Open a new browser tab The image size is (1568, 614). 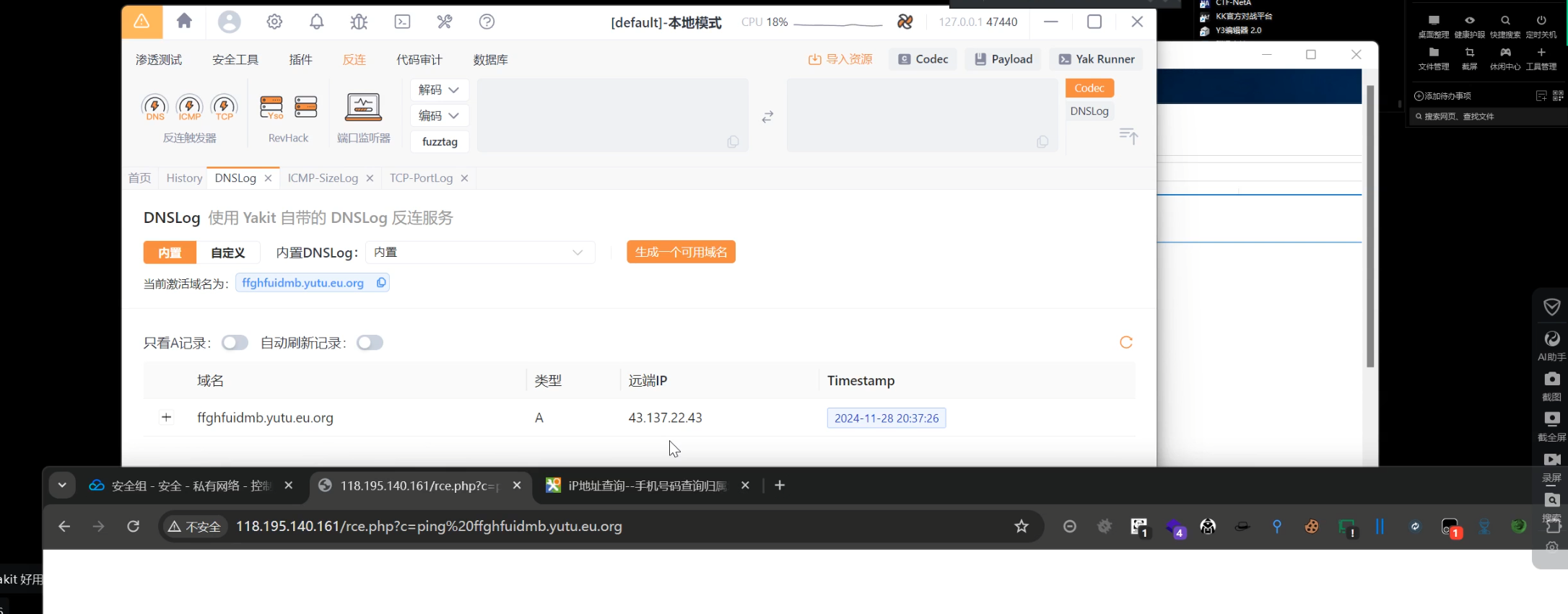coord(780,486)
